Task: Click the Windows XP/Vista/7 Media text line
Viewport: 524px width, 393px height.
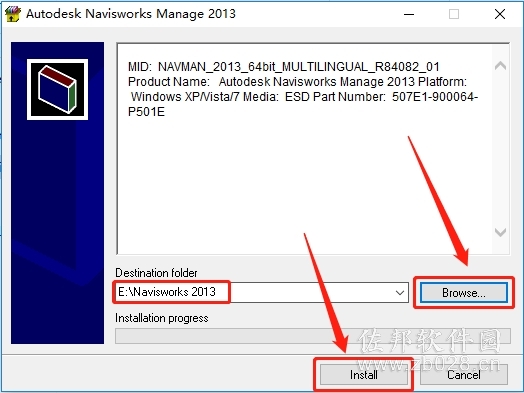Action: (304, 97)
